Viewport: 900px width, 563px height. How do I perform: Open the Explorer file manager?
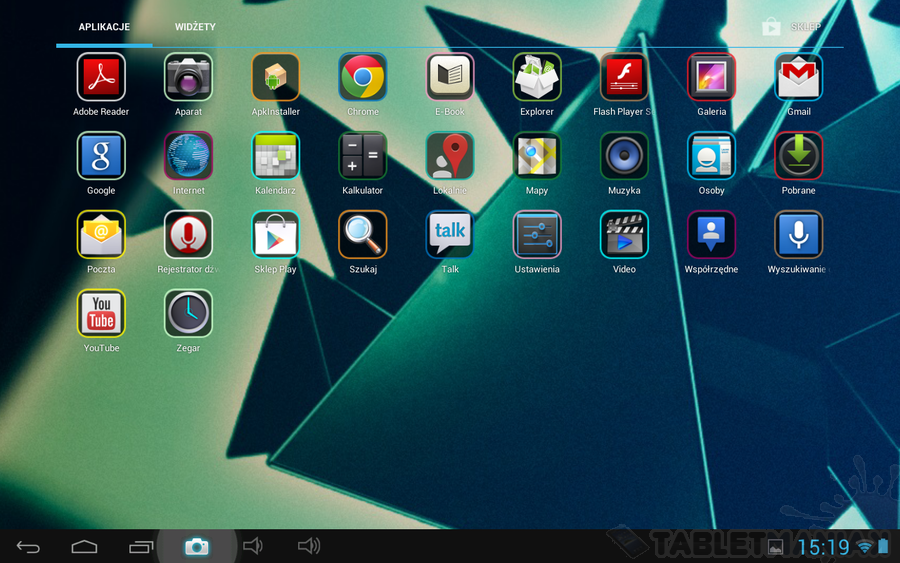click(537, 77)
